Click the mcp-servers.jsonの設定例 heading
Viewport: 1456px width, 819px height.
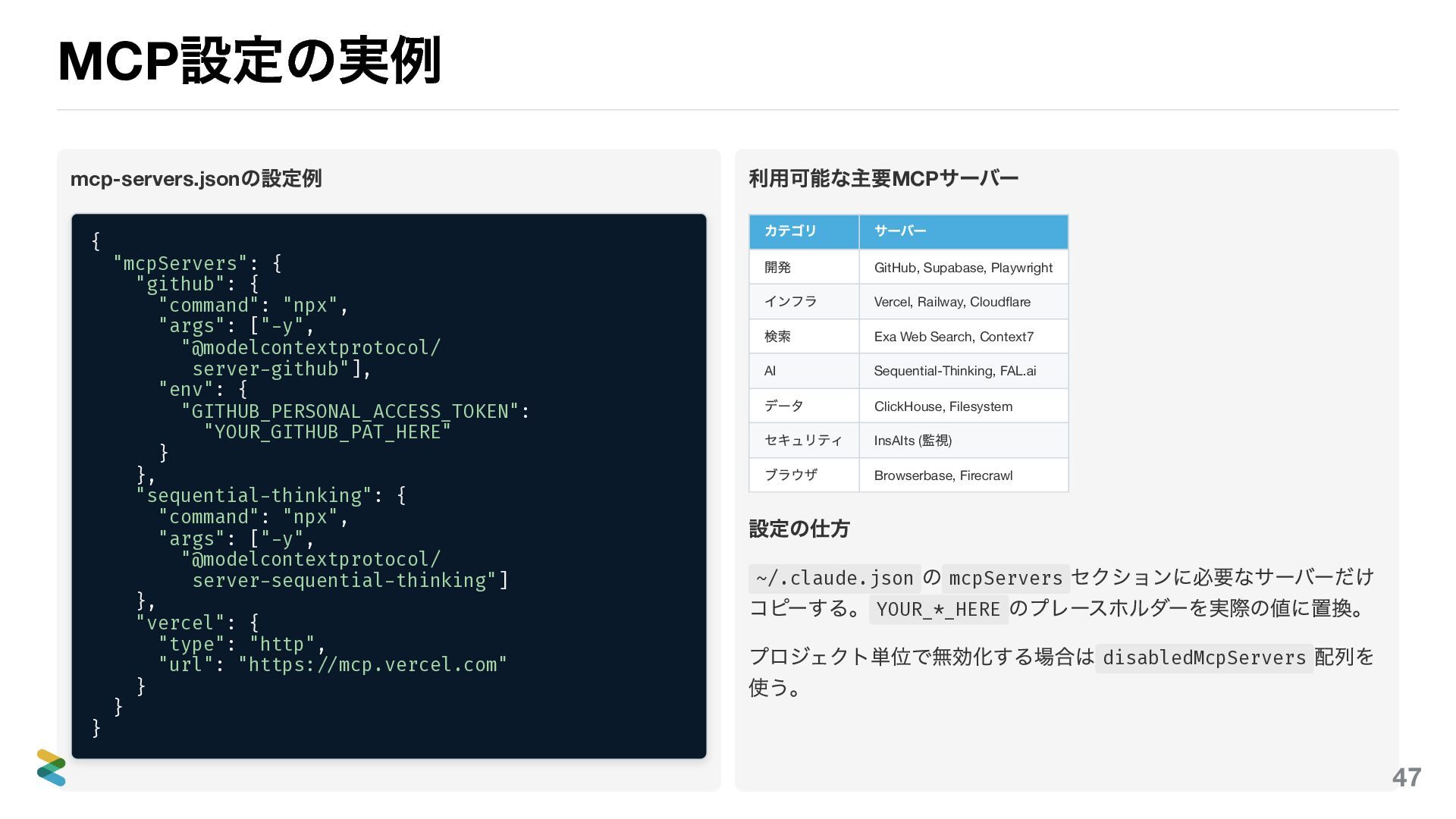pos(196,179)
